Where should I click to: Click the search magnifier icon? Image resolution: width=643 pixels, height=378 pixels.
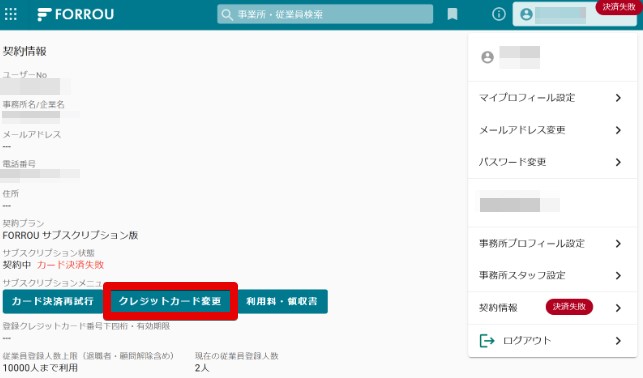click(x=227, y=15)
